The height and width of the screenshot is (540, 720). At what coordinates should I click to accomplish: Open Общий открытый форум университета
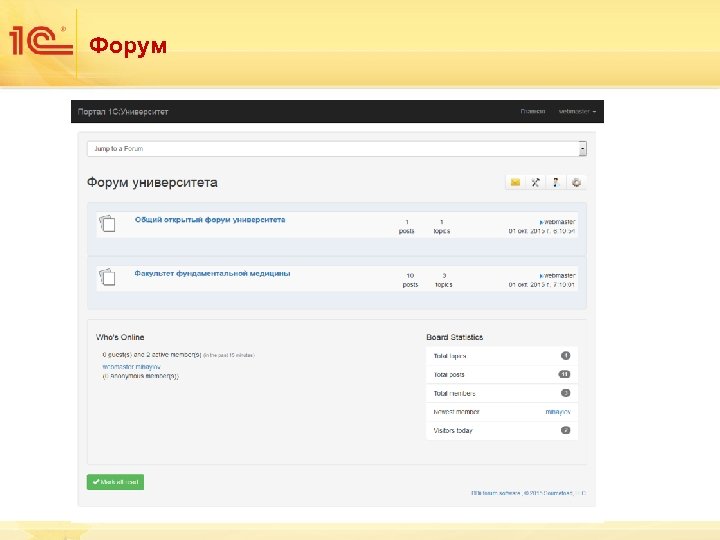[210, 219]
